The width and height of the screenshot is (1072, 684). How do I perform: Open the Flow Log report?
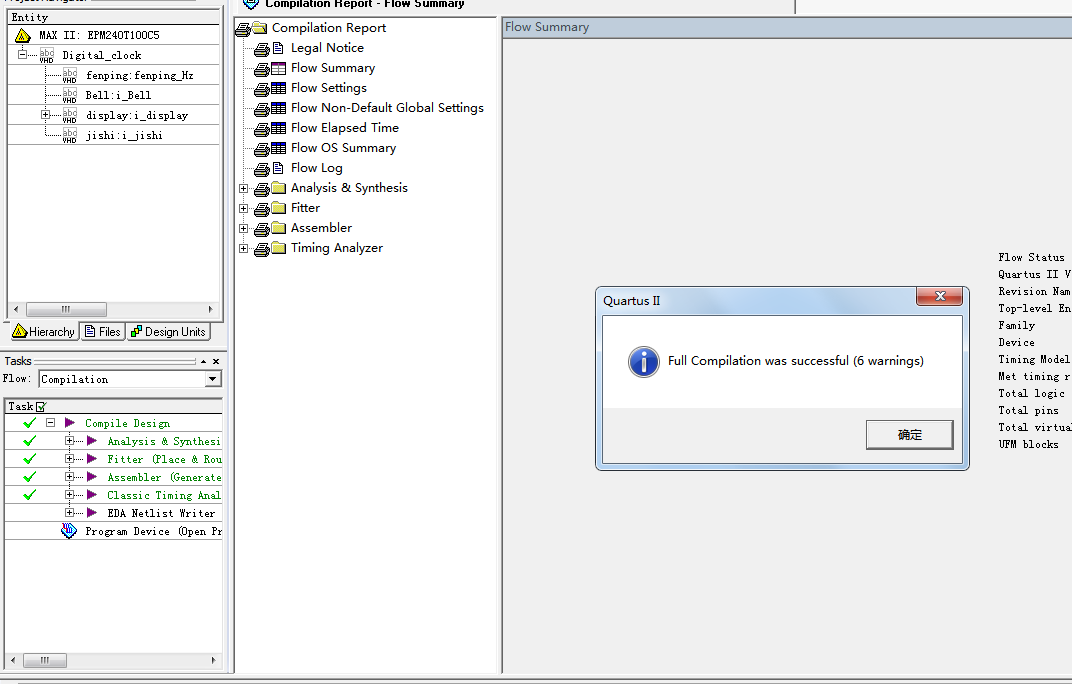click(317, 168)
